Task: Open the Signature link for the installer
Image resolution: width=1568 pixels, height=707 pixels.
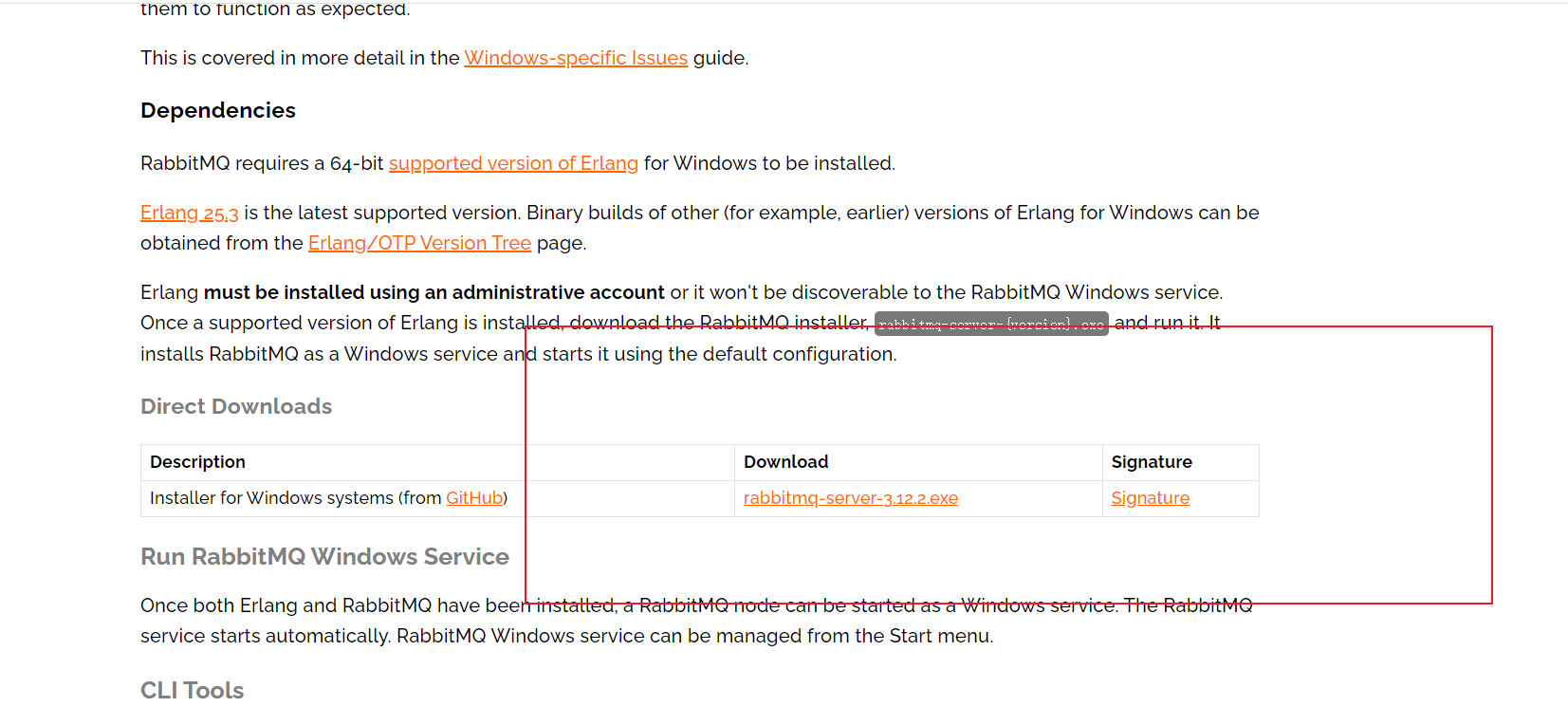Action: pos(1150,498)
